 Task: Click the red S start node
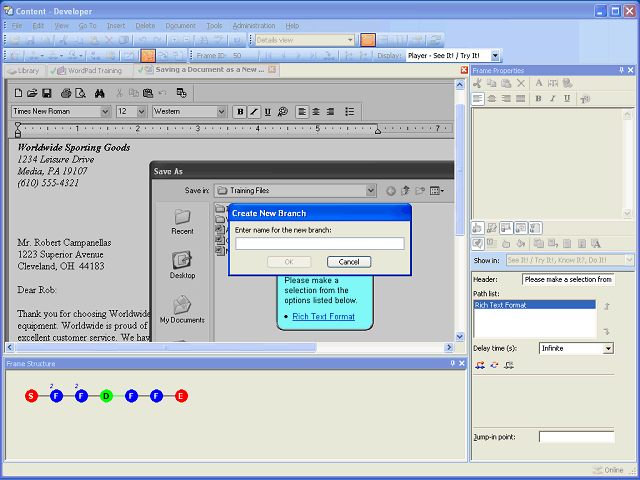[x=31, y=396]
